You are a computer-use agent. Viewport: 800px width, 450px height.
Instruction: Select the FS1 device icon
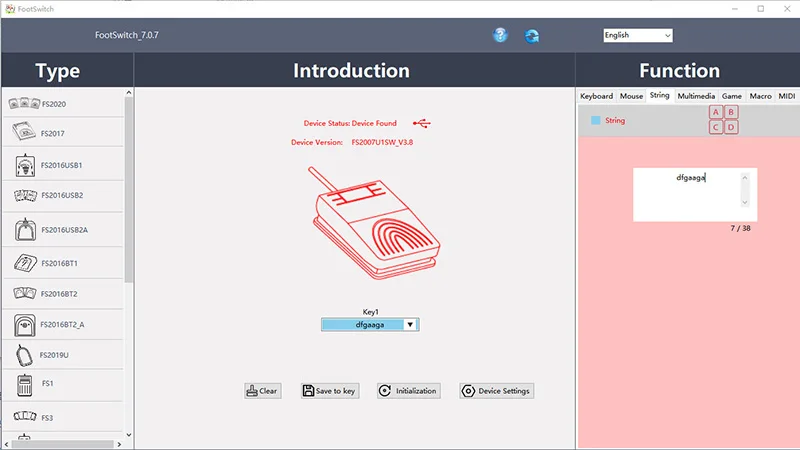coord(24,384)
